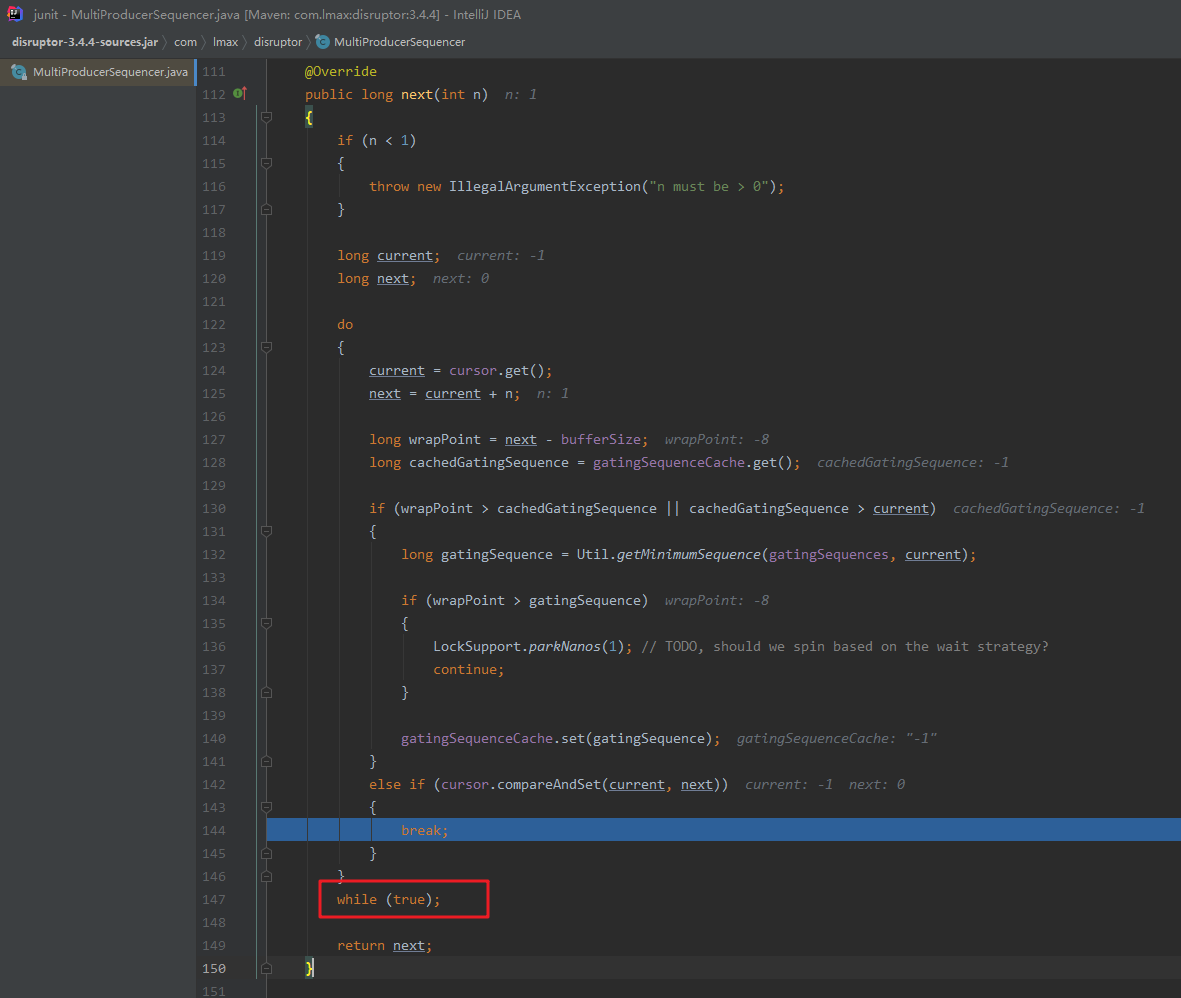Select the MultiProducerSequencer class breadcrumb
This screenshot has height=998, width=1181.
pos(399,42)
